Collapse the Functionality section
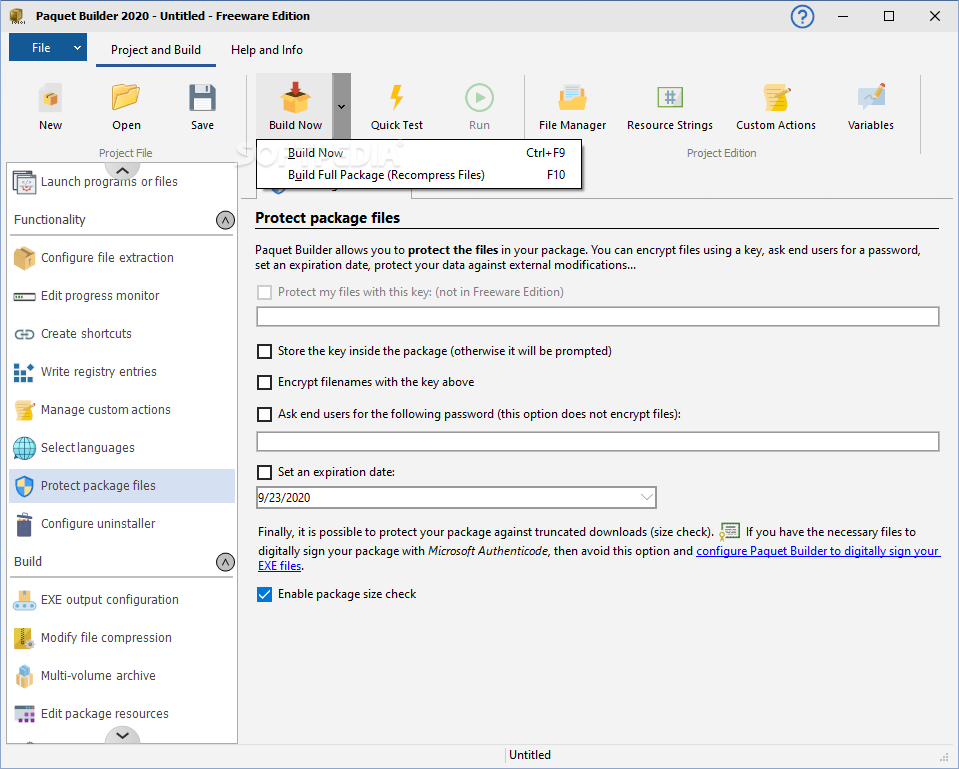This screenshot has height=769, width=959. pos(225,220)
